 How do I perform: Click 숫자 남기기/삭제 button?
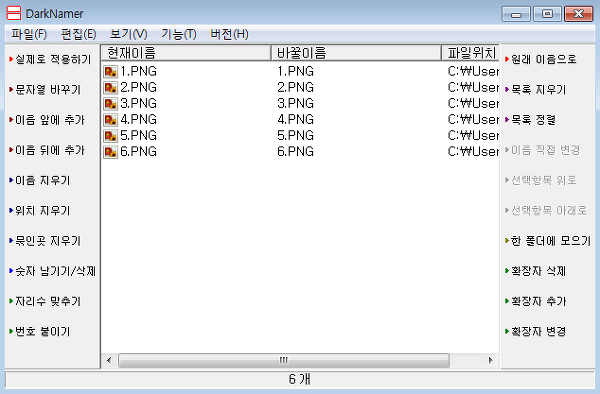[52, 271]
